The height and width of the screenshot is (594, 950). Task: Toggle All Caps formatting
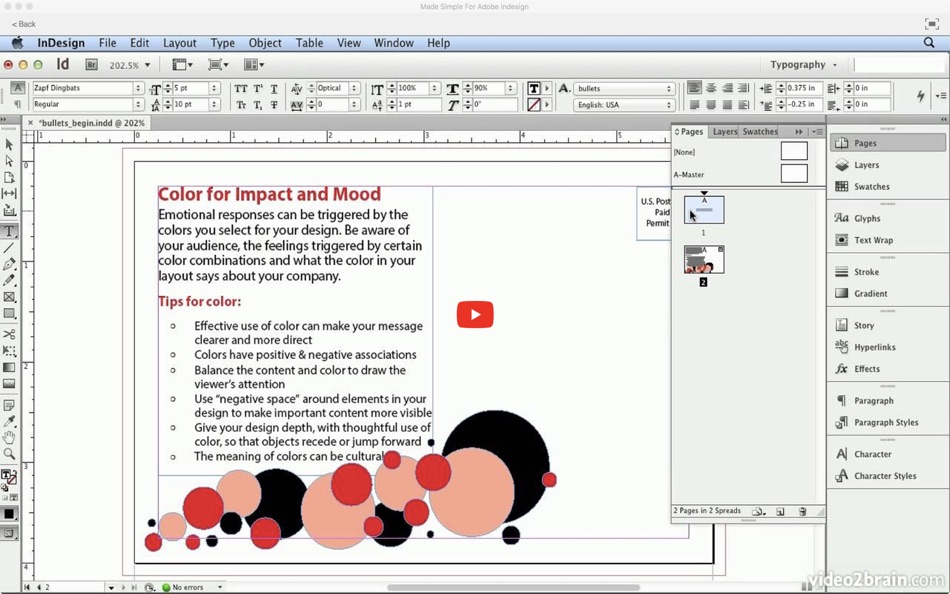(x=241, y=88)
